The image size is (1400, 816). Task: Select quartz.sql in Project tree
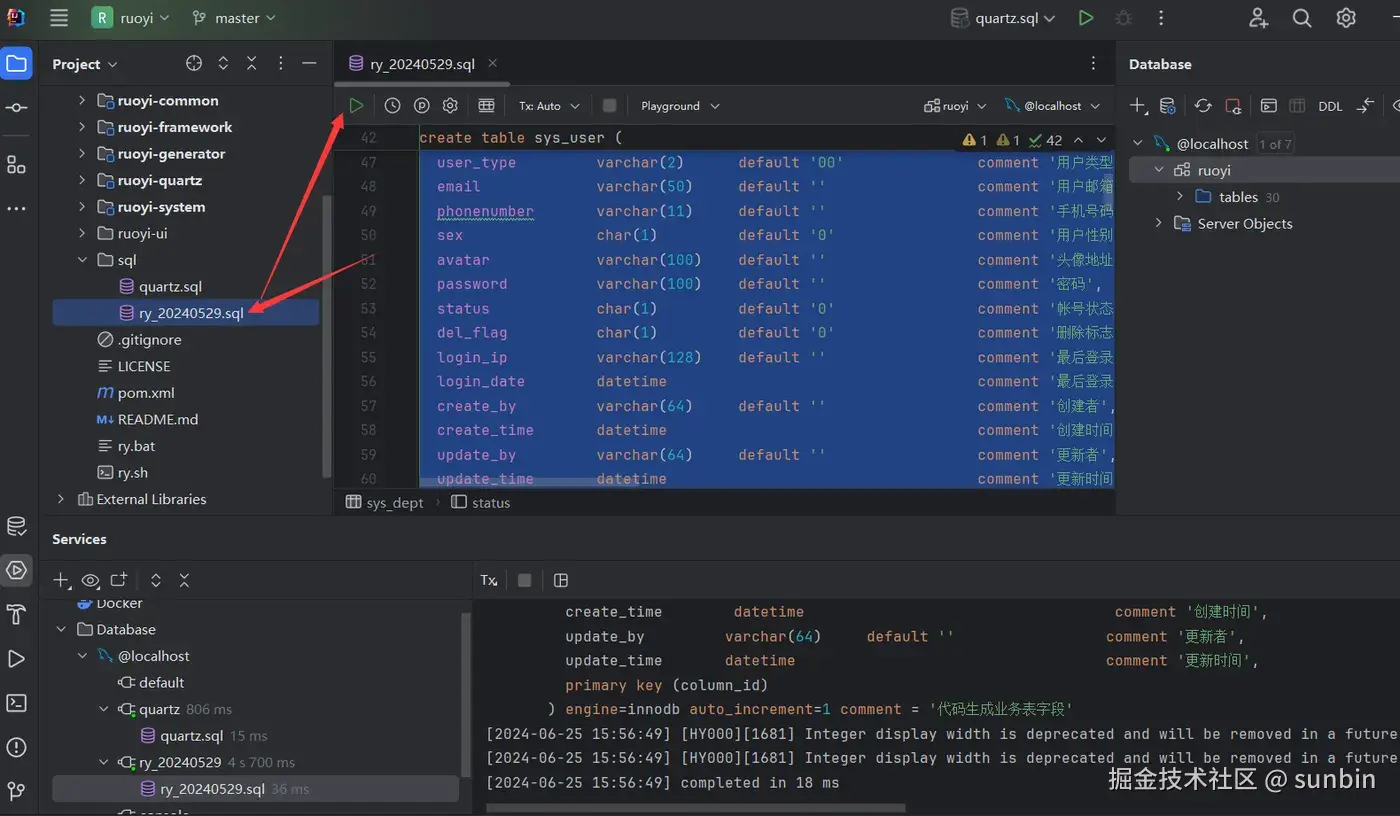(170, 286)
